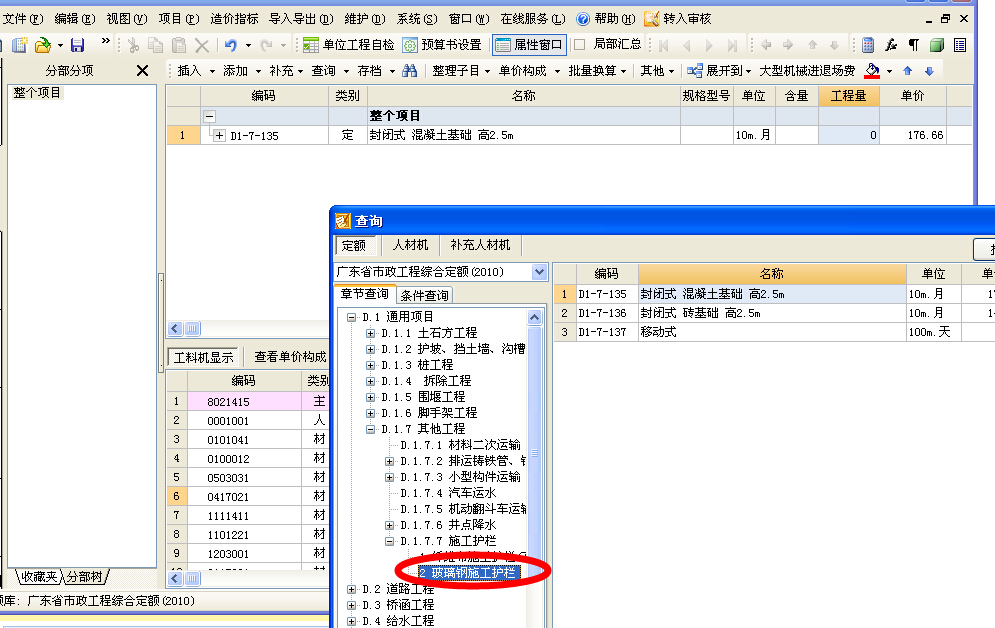Go to last record navigation icon

pos(732,45)
